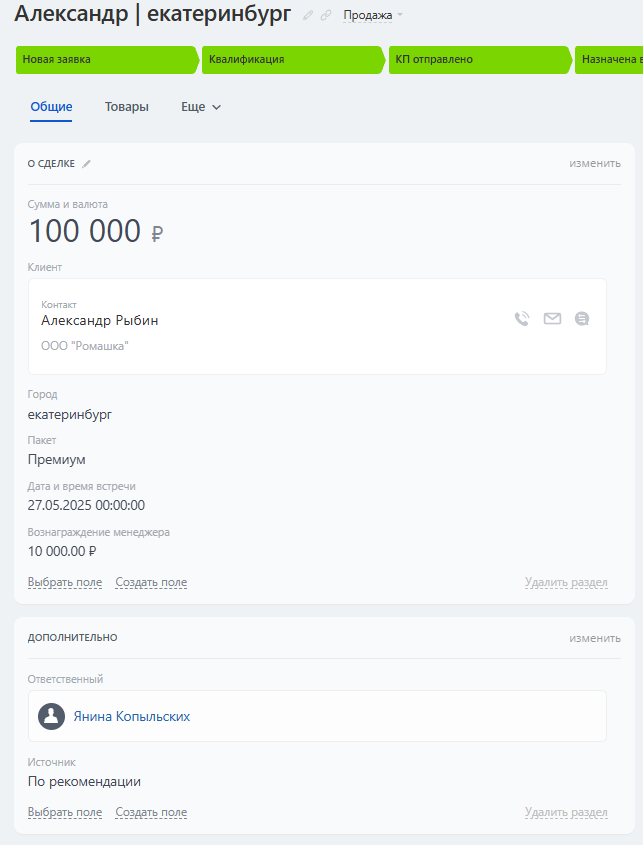Set deal stage to Квалификация
Screen dimensions: 643x845
[292, 59]
